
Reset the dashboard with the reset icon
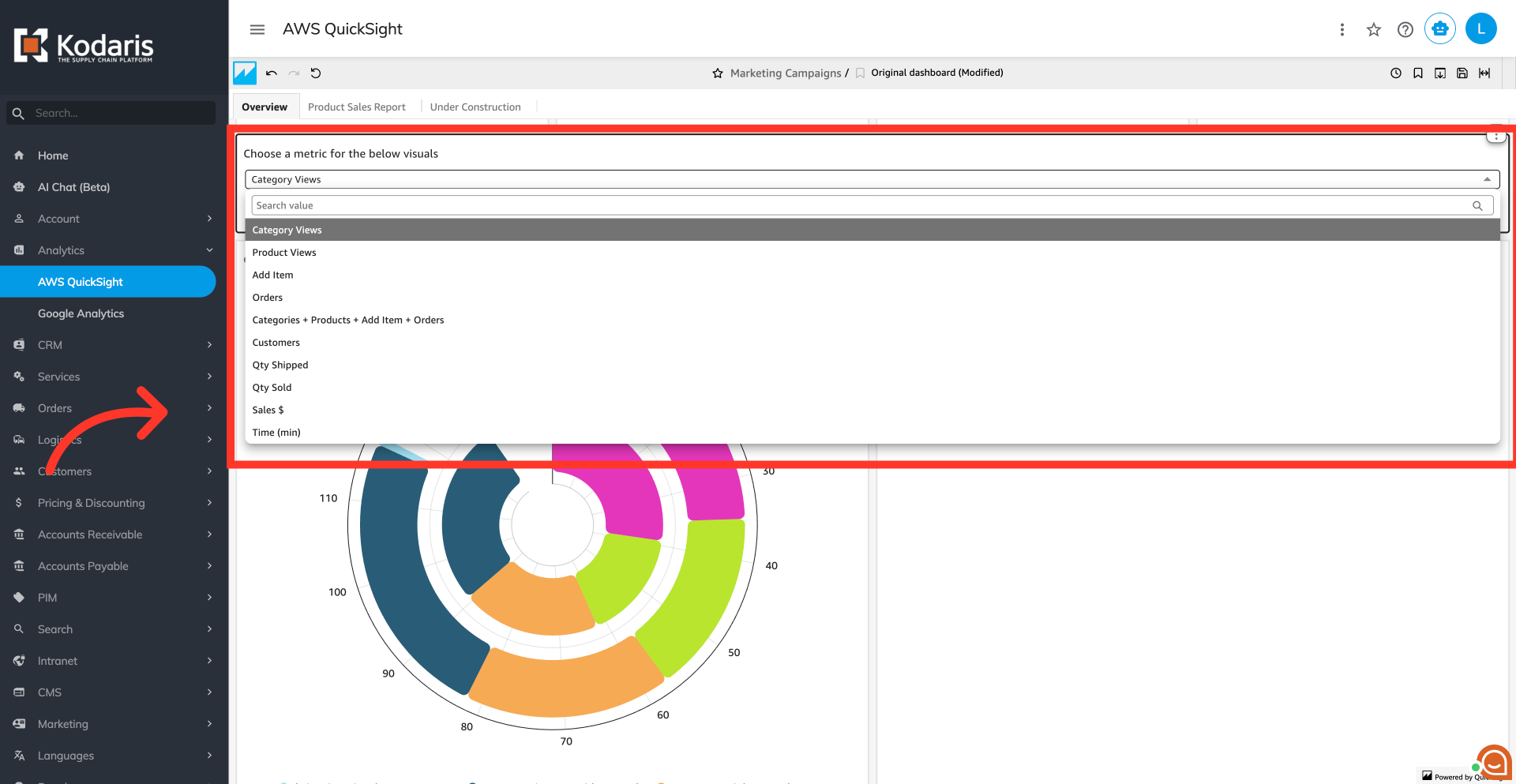click(x=316, y=73)
